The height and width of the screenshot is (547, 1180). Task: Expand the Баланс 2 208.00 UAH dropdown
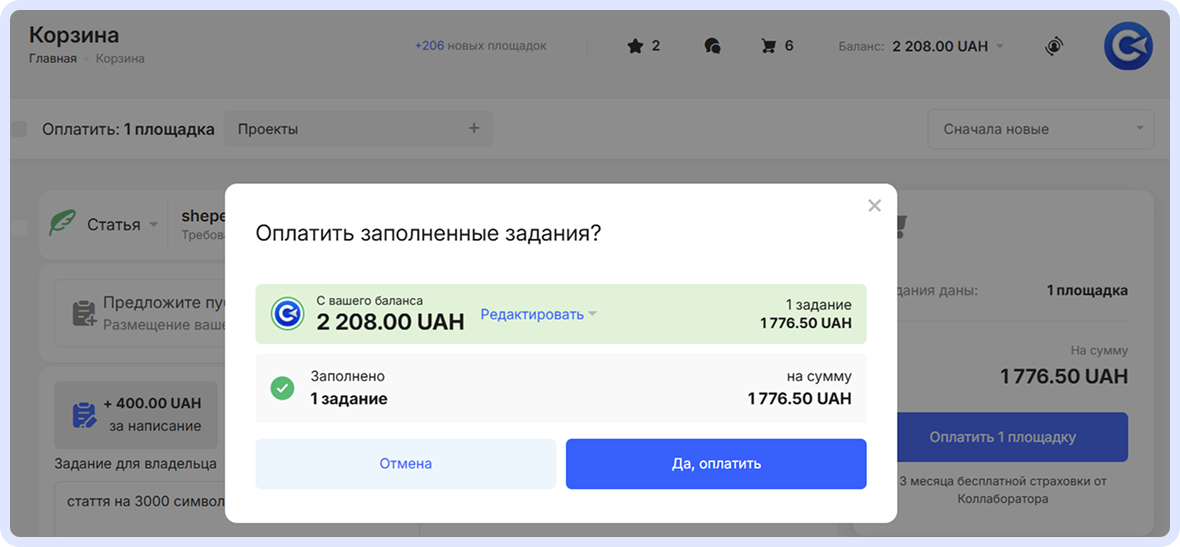(x=946, y=46)
